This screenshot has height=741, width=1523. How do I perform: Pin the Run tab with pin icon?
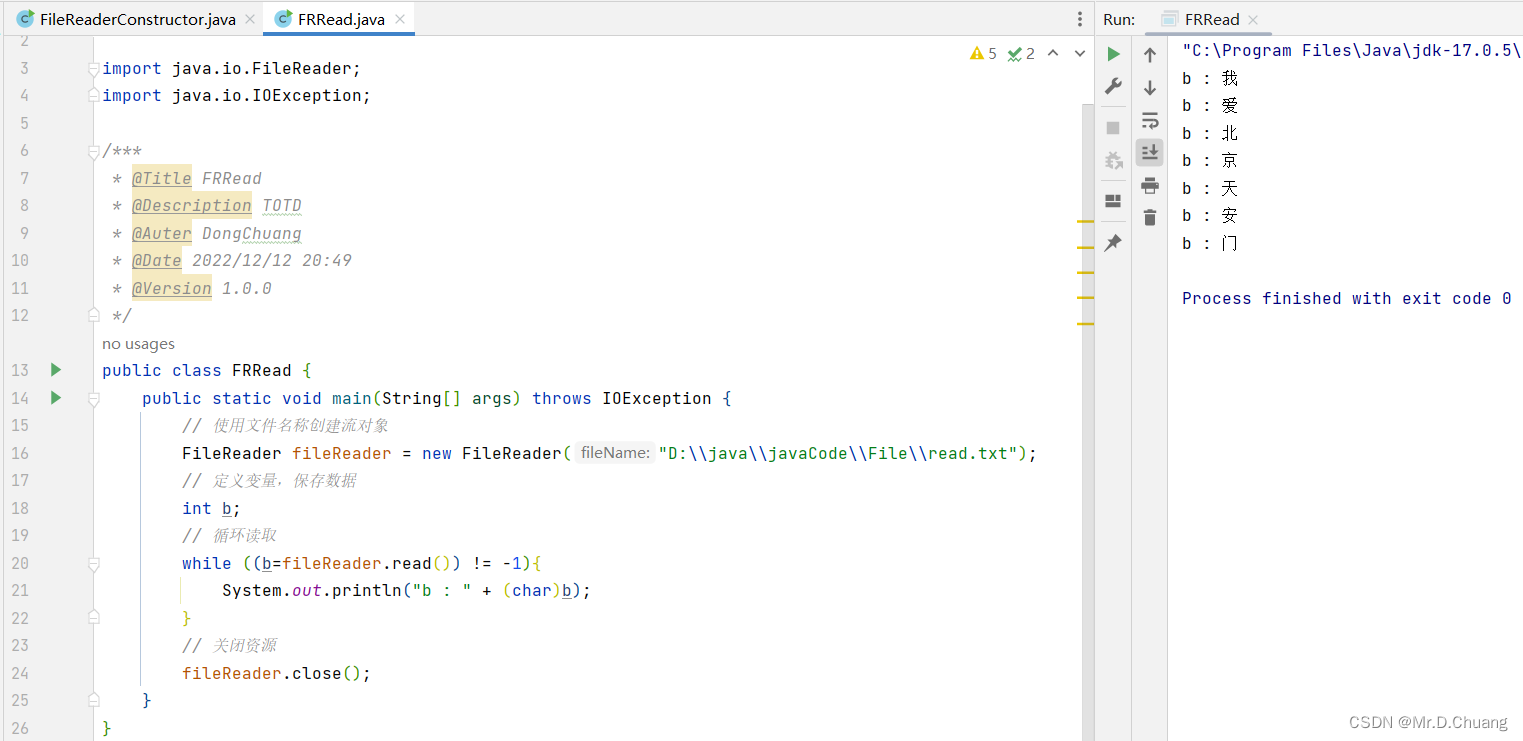tap(1113, 243)
